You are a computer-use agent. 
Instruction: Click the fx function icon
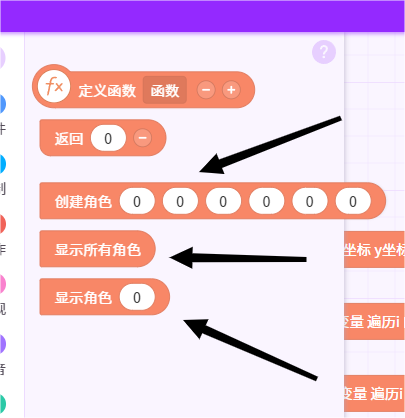[x=54, y=86]
